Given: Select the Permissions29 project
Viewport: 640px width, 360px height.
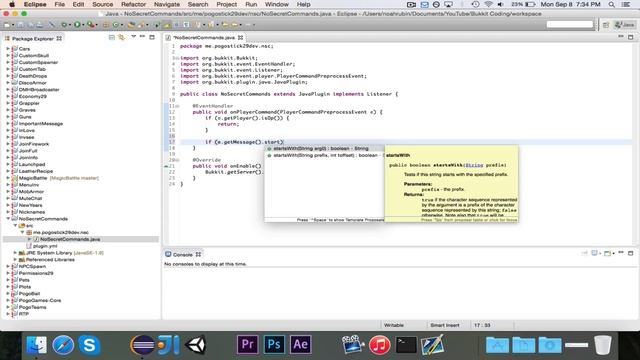Looking at the screenshot, I should point(36,273).
